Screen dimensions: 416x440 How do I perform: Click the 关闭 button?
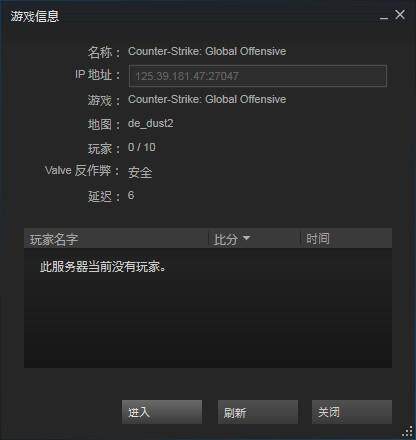coord(352,412)
